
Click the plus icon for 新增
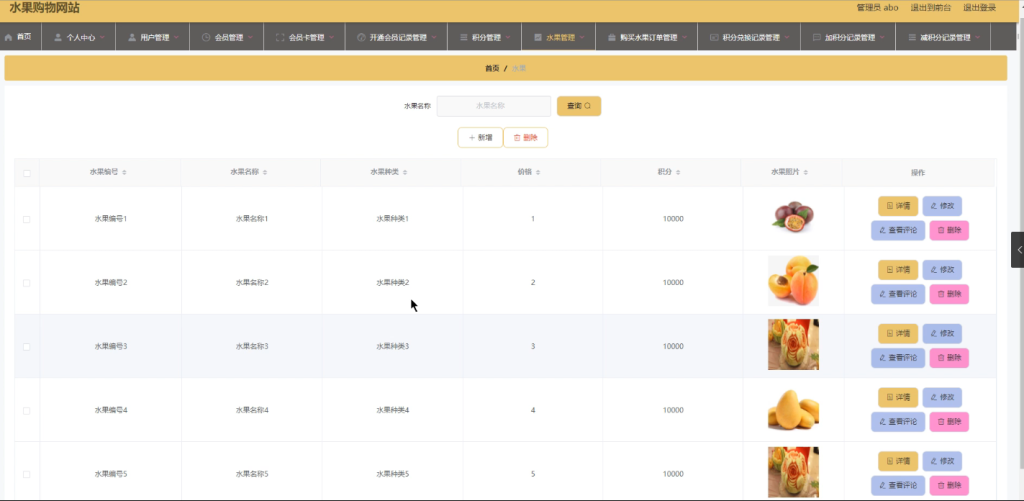472,138
